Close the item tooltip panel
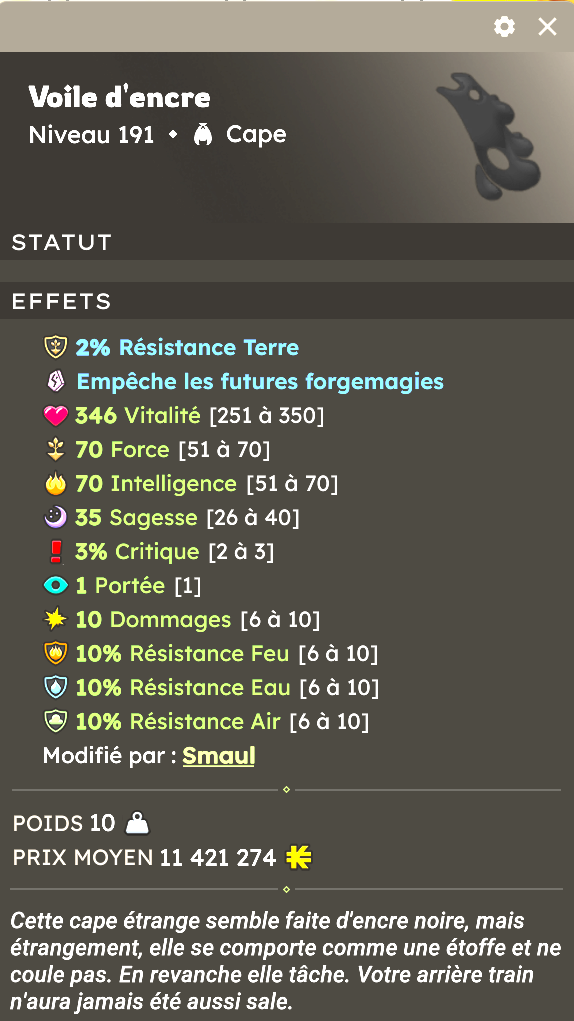574x1021 pixels. click(x=547, y=27)
